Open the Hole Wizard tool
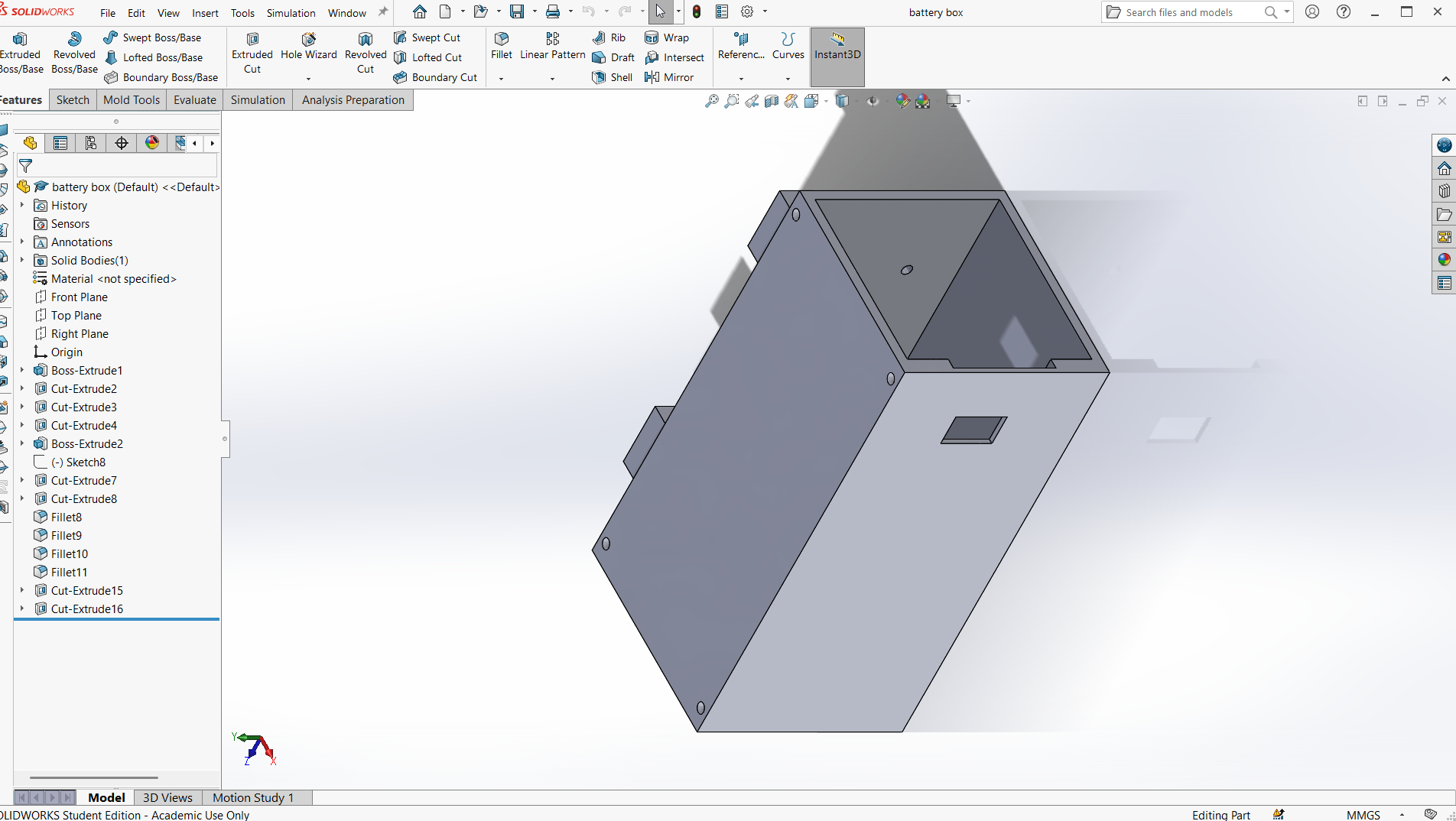This screenshot has height=821, width=1456. click(x=308, y=46)
